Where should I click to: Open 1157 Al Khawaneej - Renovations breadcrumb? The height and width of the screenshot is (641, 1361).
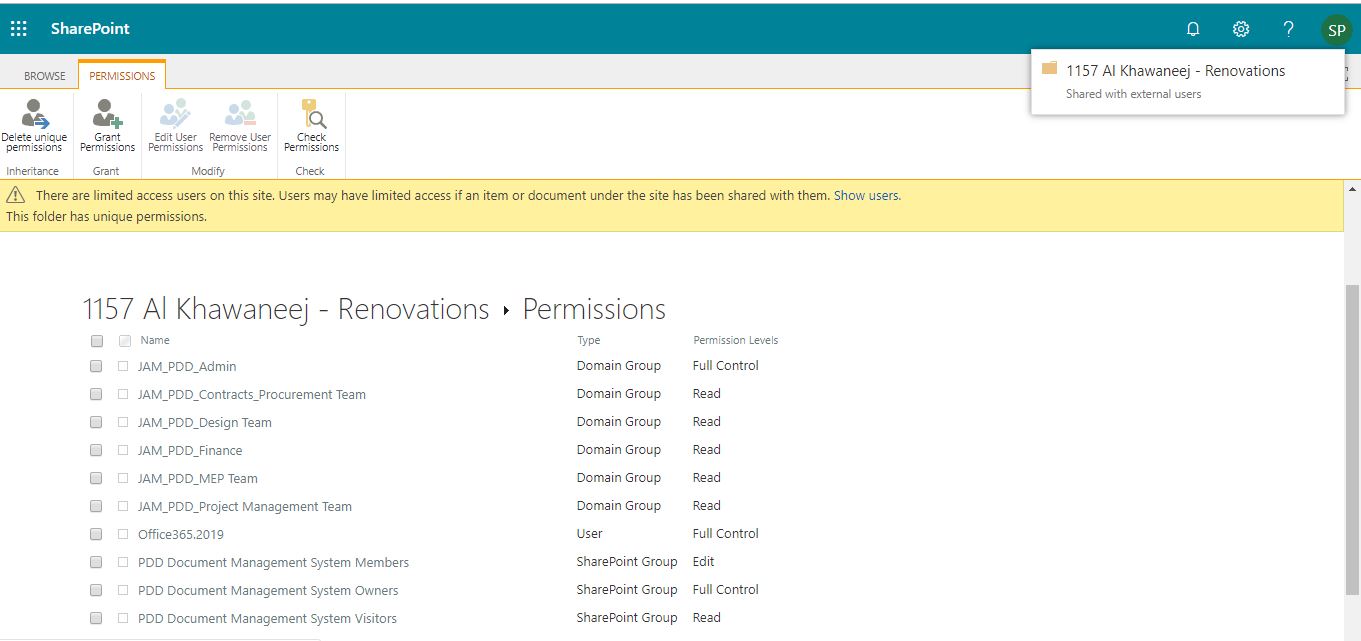coord(286,309)
